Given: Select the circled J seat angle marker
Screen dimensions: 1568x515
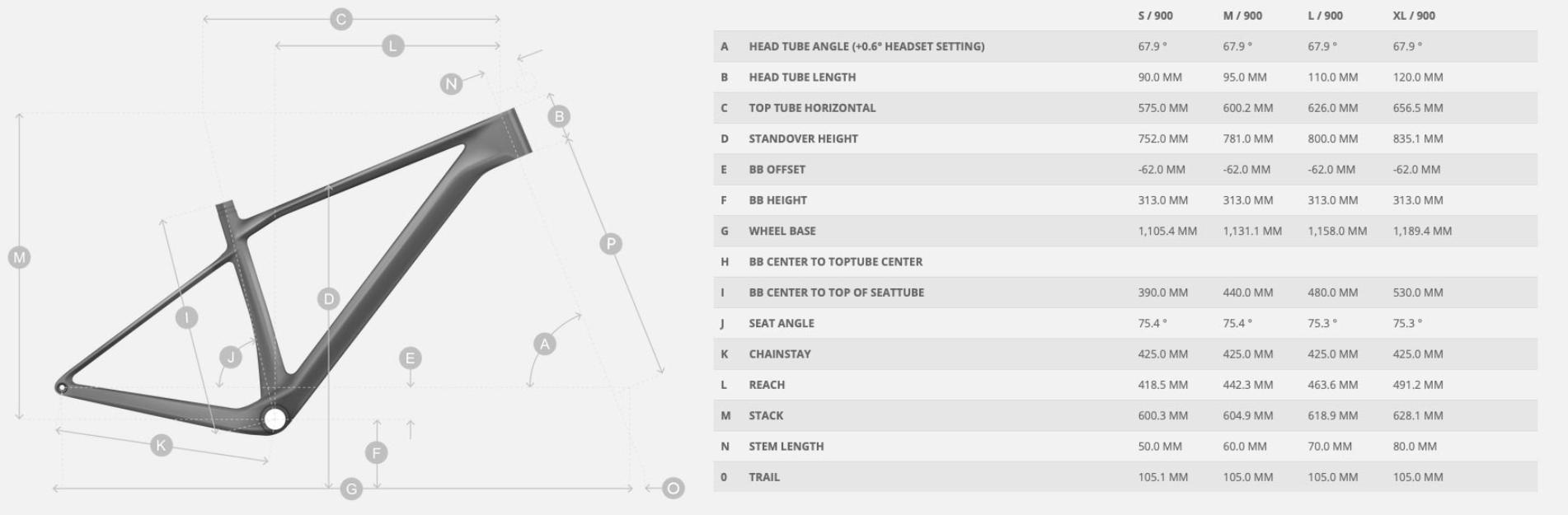Looking at the screenshot, I should pyautogui.click(x=231, y=357).
